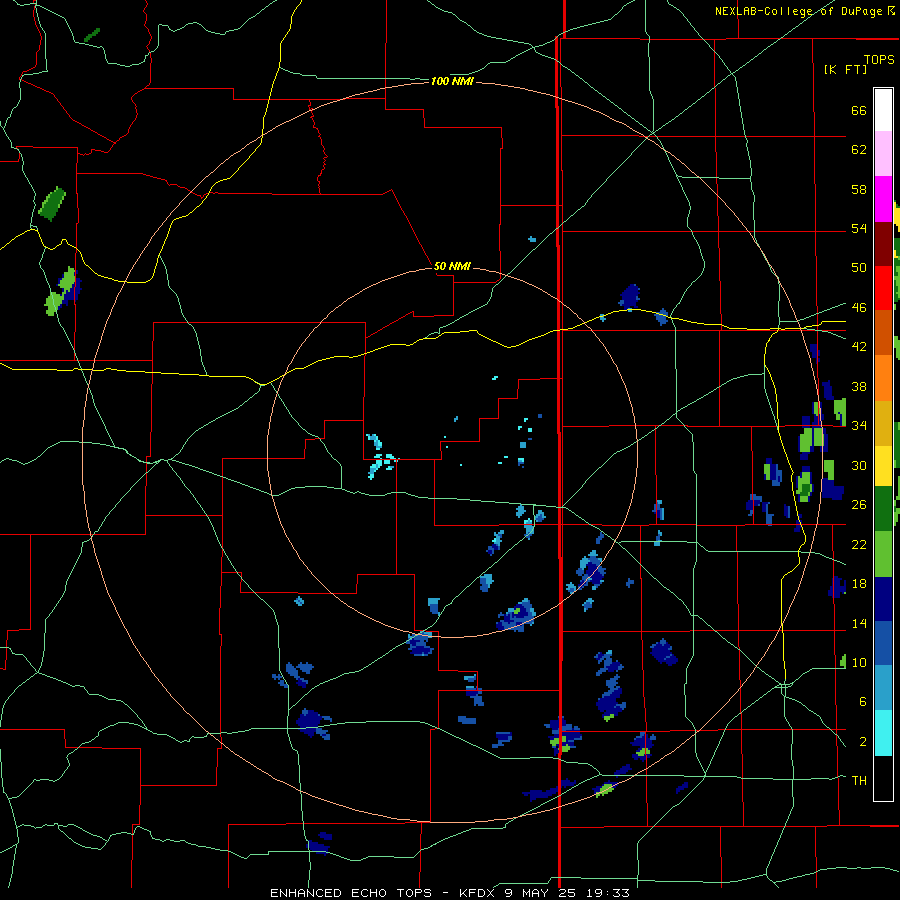Click the light blue legend swatch
The image size is (900, 900).
pyautogui.click(x=883, y=688)
